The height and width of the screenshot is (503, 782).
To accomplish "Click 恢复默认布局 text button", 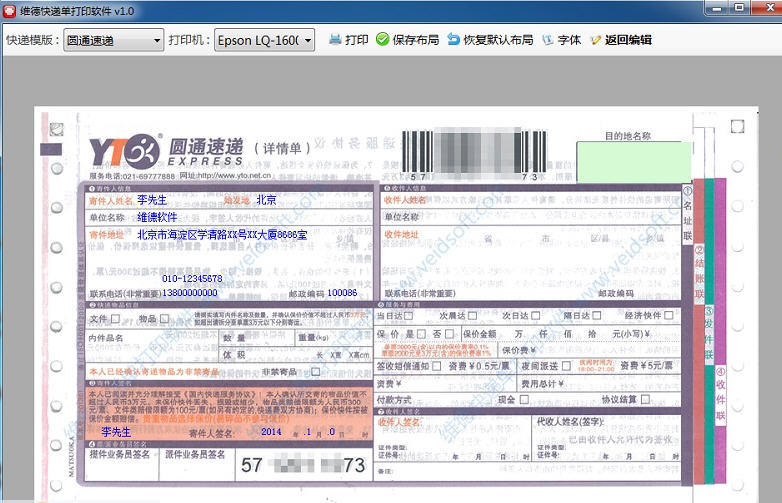I will click(498, 40).
